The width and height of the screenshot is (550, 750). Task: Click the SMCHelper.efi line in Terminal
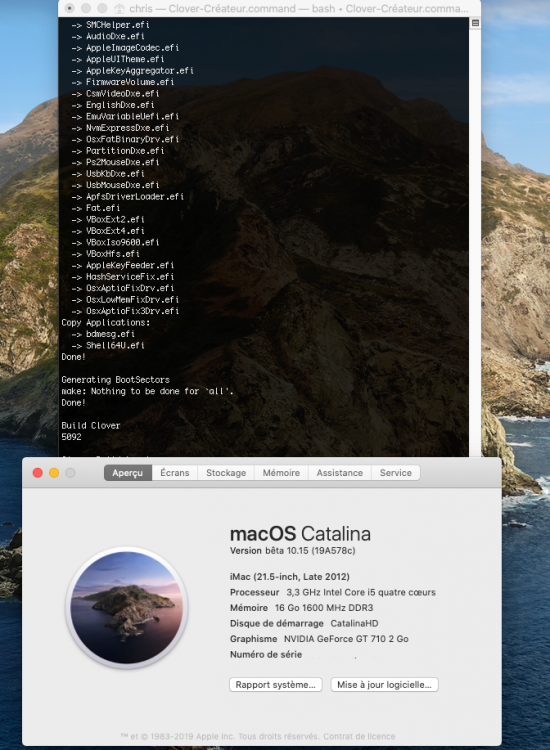[x=110, y=24]
